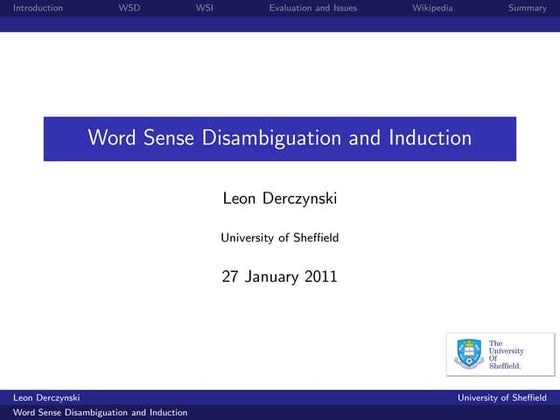
Task: Click Leon Derczynski in the footer bar
Action: coord(46,398)
